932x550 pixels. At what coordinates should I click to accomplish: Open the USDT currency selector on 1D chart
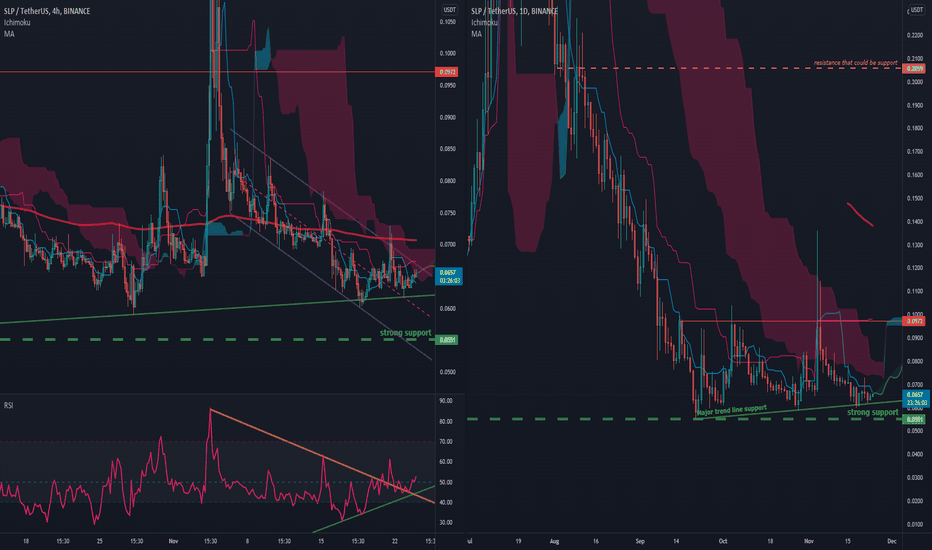(x=917, y=10)
